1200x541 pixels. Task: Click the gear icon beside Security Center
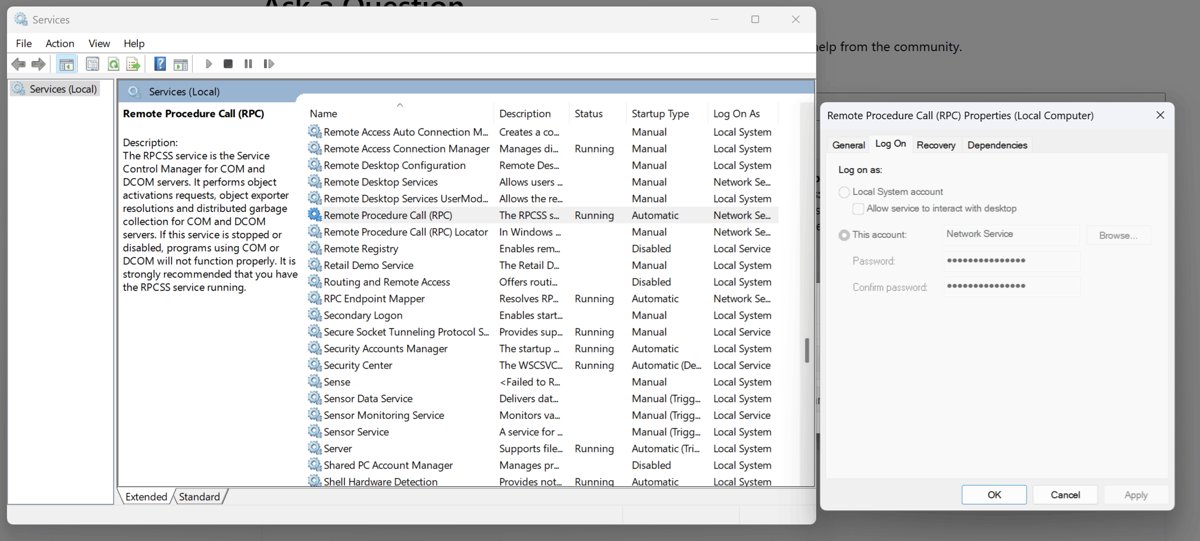[315, 365]
